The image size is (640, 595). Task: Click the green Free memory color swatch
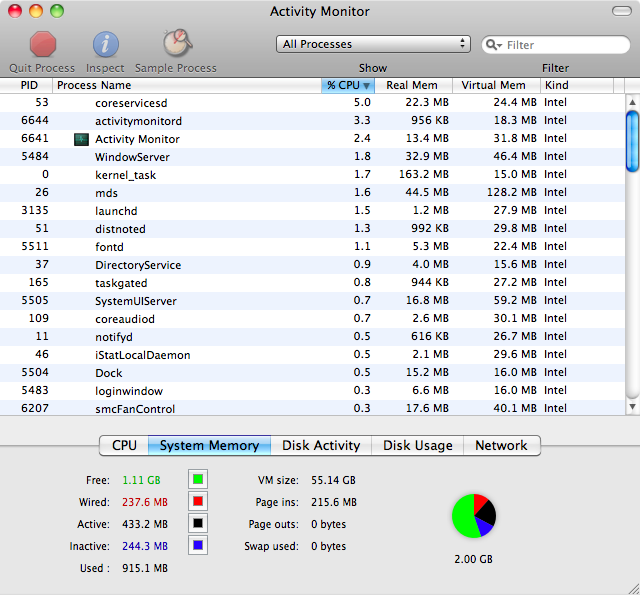[x=198, y=479]
